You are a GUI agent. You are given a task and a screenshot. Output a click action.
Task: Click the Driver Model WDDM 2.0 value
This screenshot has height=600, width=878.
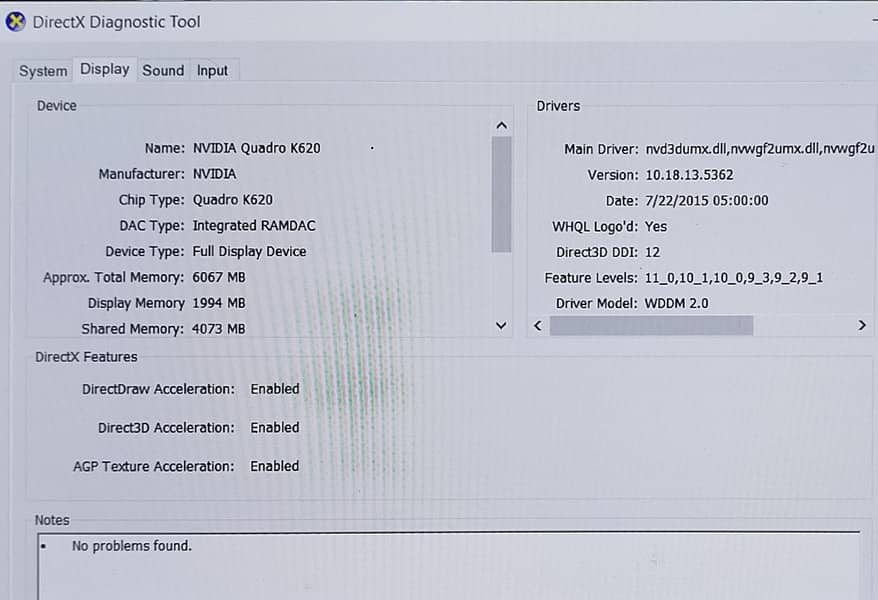(676, 303)
